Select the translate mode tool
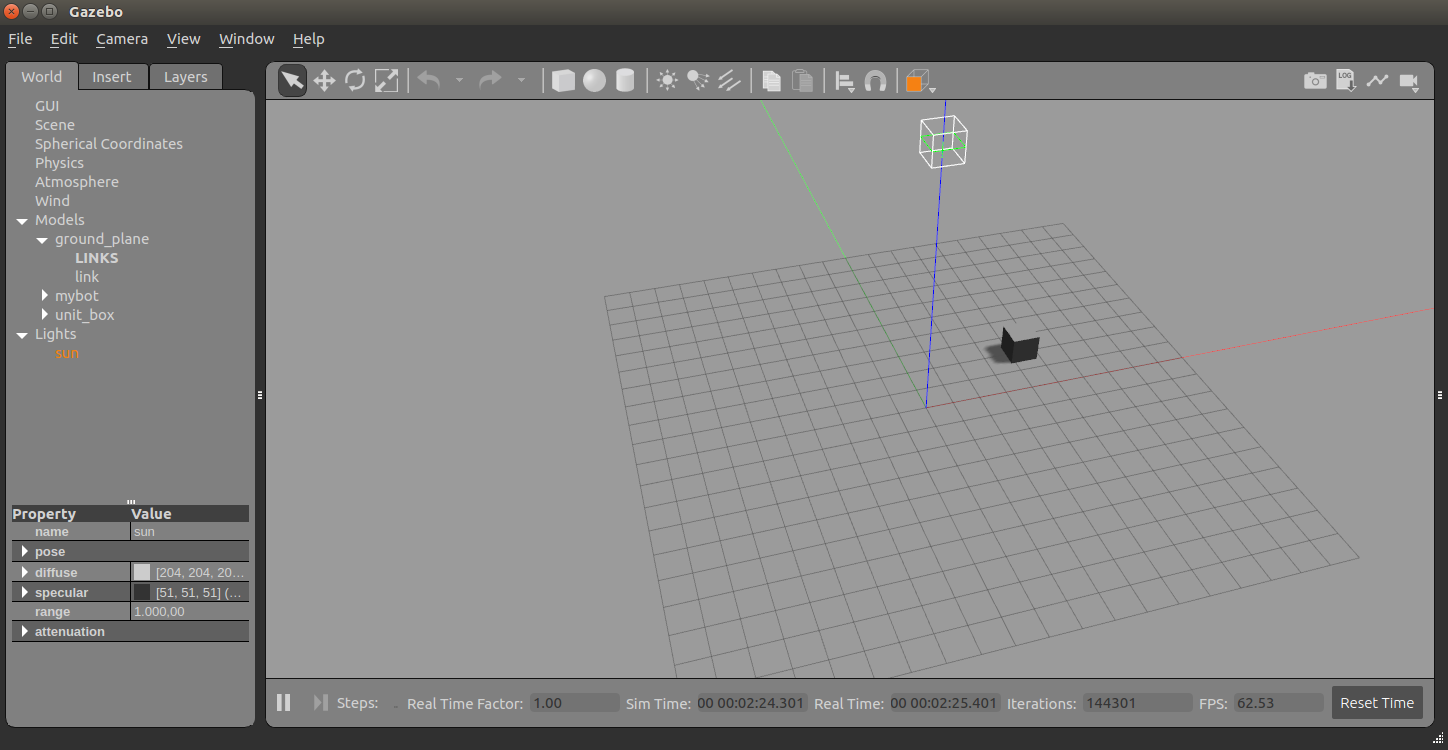Viewport: 1448px width, 750px height. tap(324, 81)
